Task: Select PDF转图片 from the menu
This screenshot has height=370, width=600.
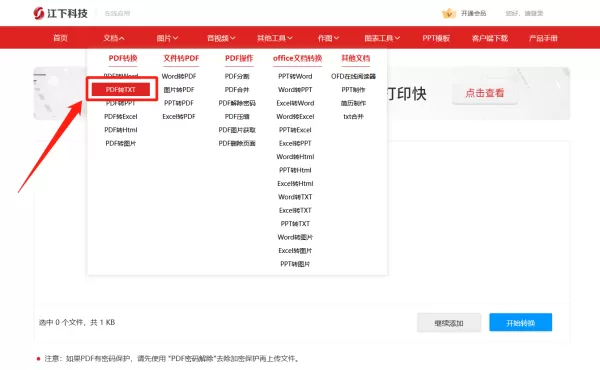Action: pos(121,143)
